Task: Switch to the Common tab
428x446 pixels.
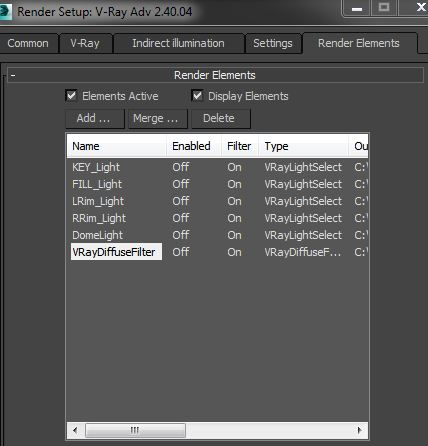Action: [29, 43]
